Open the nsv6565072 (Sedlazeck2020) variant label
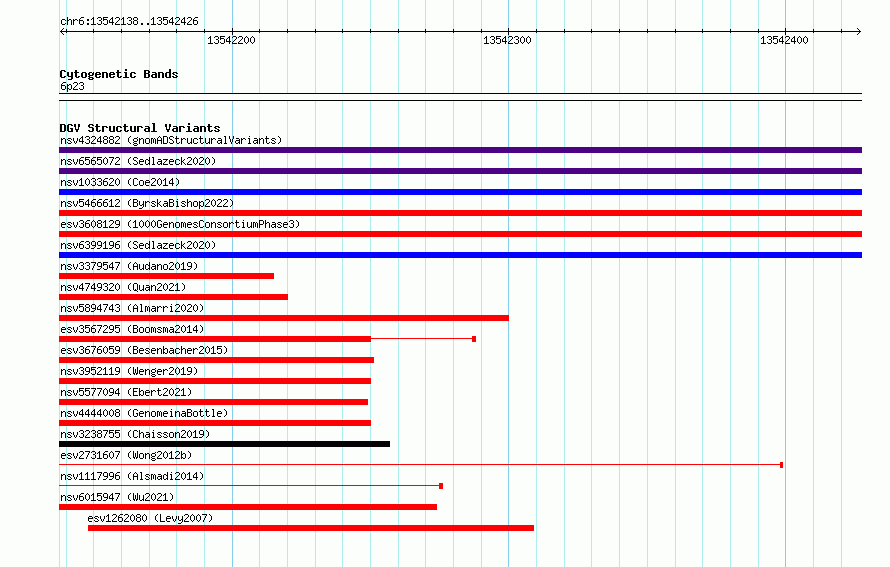This screenshot has height=567, width=890. [x=138, y=161]
